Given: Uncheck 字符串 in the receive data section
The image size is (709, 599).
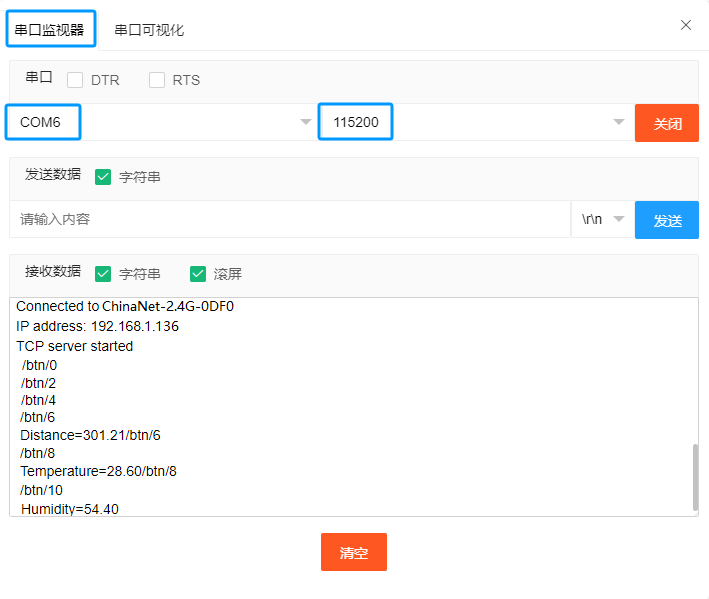Looking at the screenshot, I should pyautogui.click(x=103, y=273).
